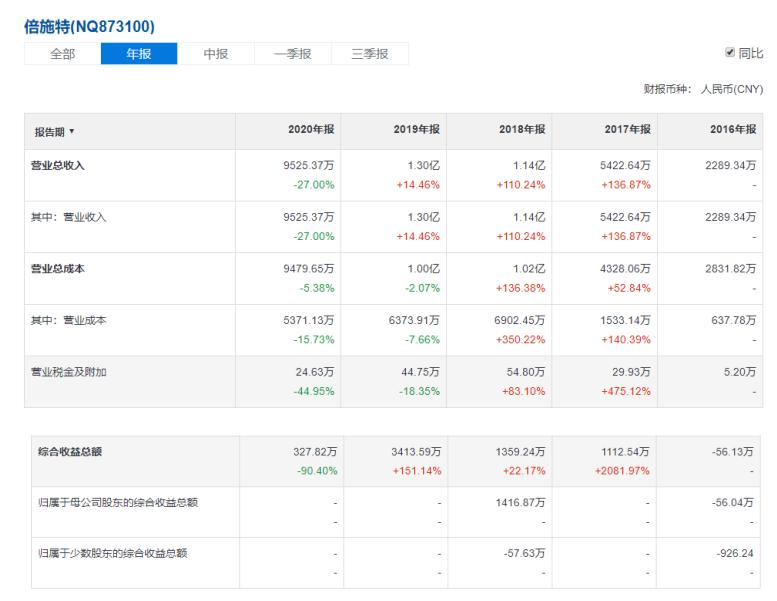Select the 2016年报 column header
777x601 pixels.
point(733,129)
